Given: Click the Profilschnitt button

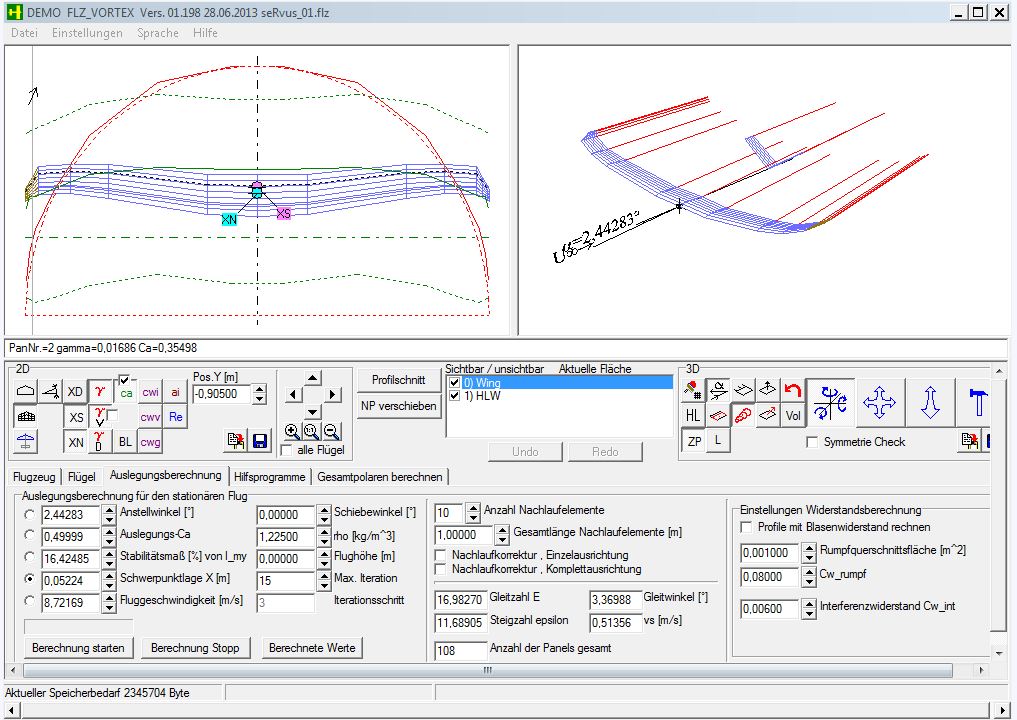Looking at the screenshot, I should [398, 380].
